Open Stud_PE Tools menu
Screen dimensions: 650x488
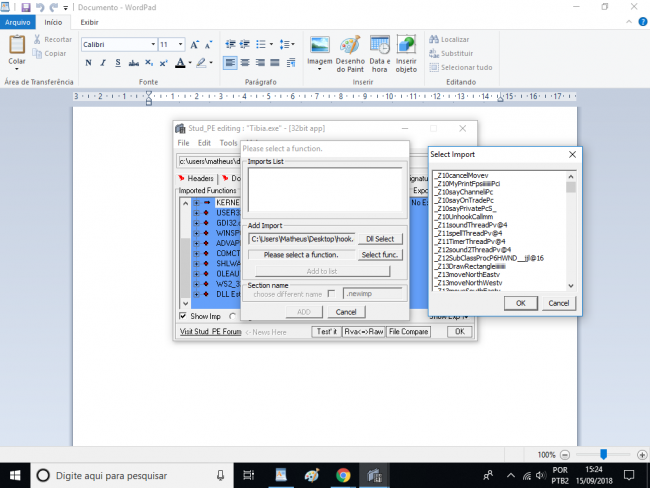coord(228,143)
